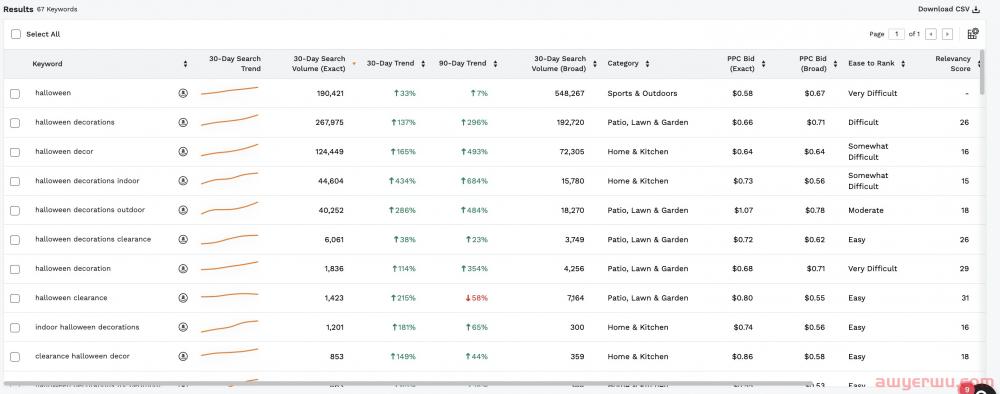Click the 30-Day Search Volume (Exact) header
This screenshot has width=1000, height=394.
[x=319, y=64]
